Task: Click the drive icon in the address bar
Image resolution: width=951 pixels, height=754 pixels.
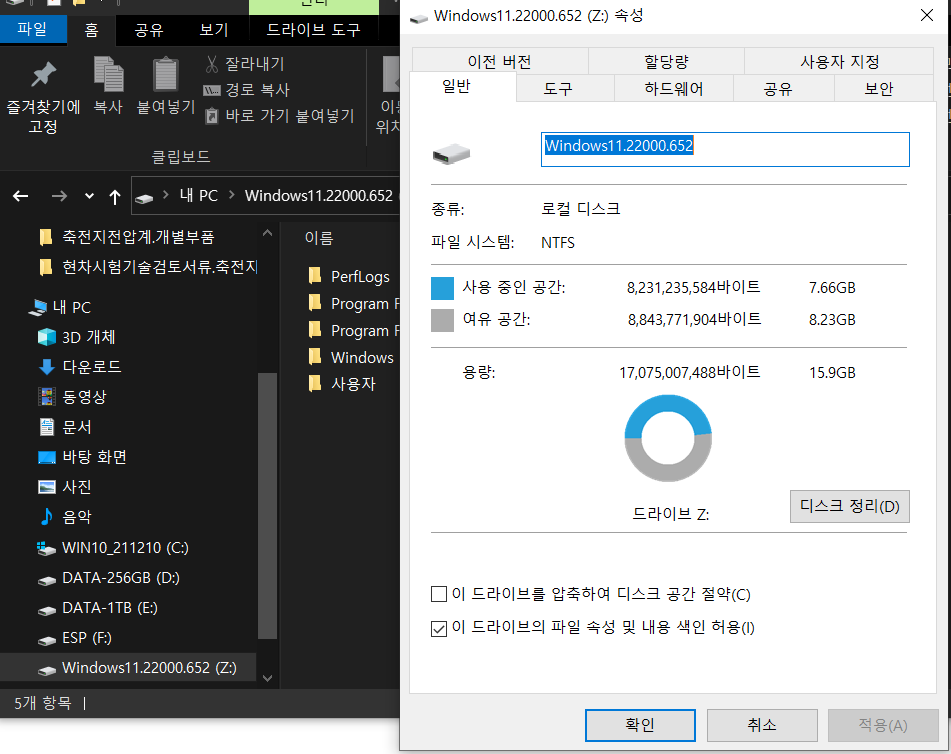Action: pyautogui.click(x=144, y=198)
